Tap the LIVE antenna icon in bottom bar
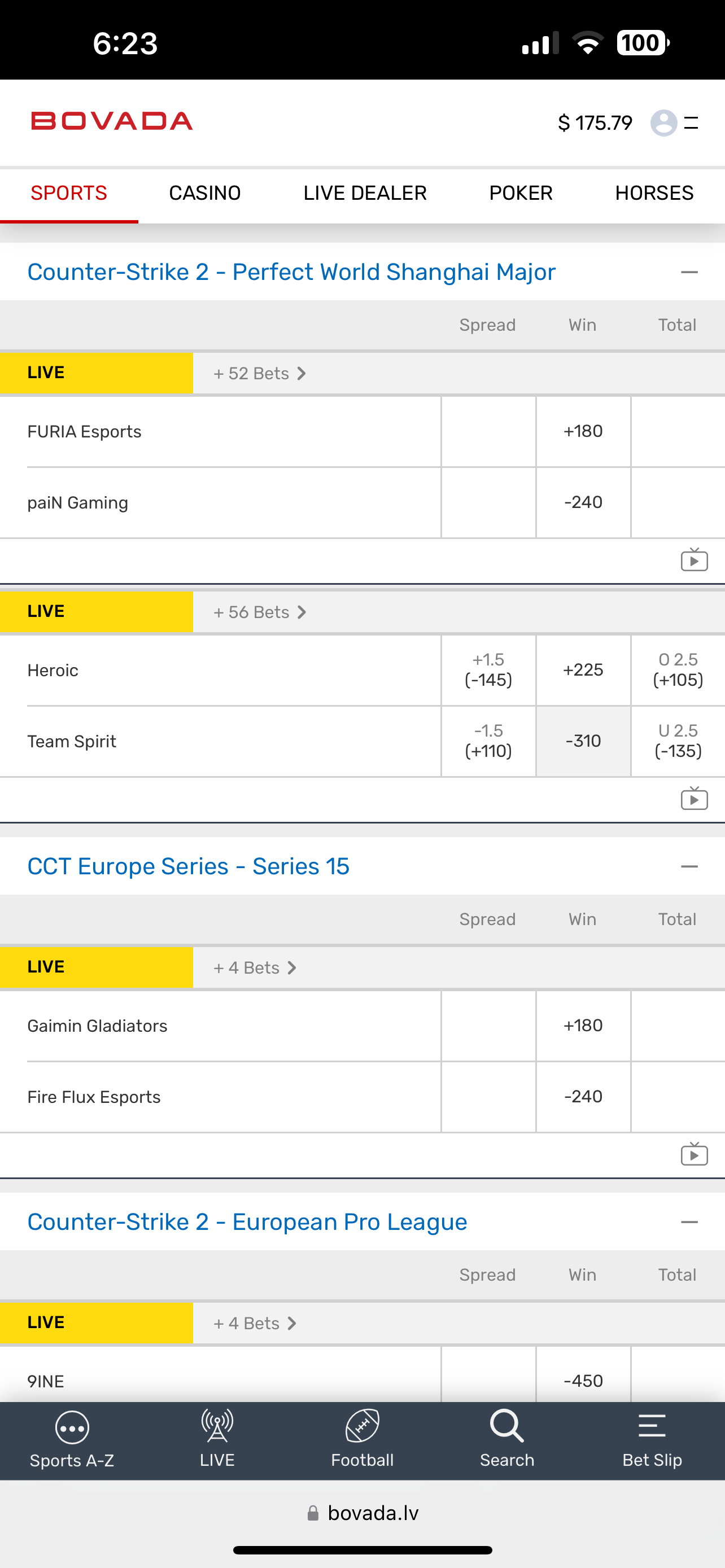 [217, 1426]
